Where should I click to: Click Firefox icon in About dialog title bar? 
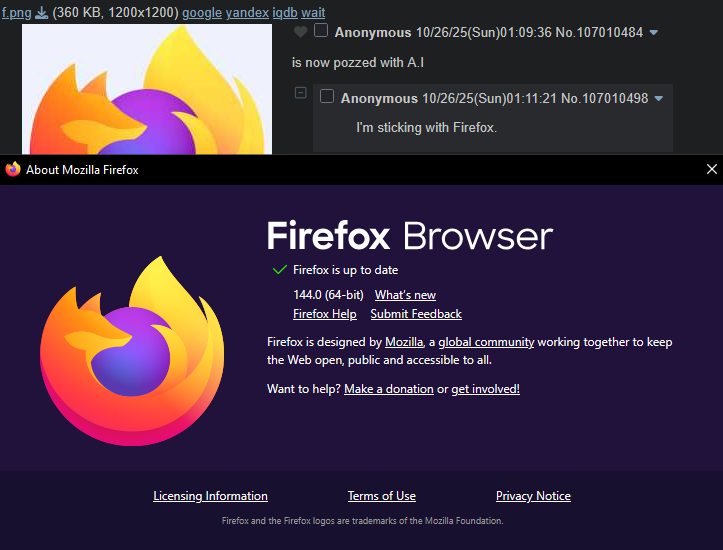click(13, 169)
